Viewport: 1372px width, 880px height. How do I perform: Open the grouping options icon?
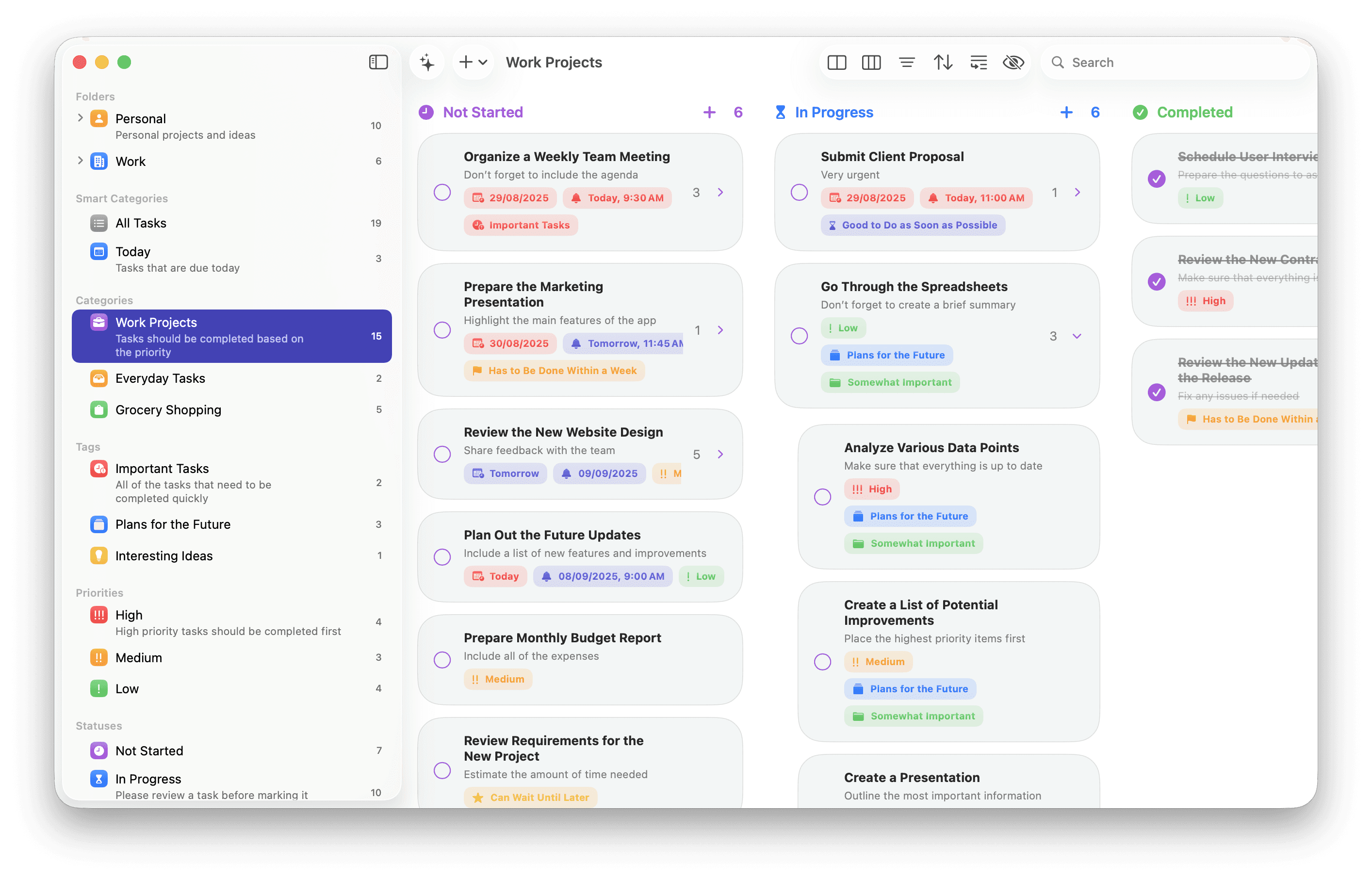coord(978,62)
